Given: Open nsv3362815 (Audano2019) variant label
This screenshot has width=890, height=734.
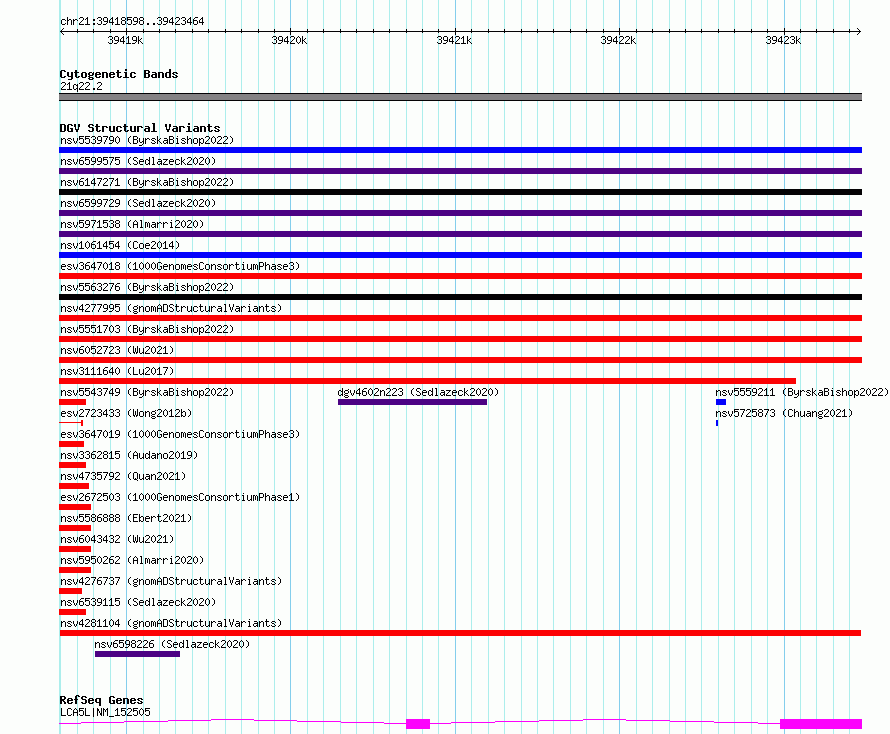Looking at the screenshot, I should (x=129, y=455).
